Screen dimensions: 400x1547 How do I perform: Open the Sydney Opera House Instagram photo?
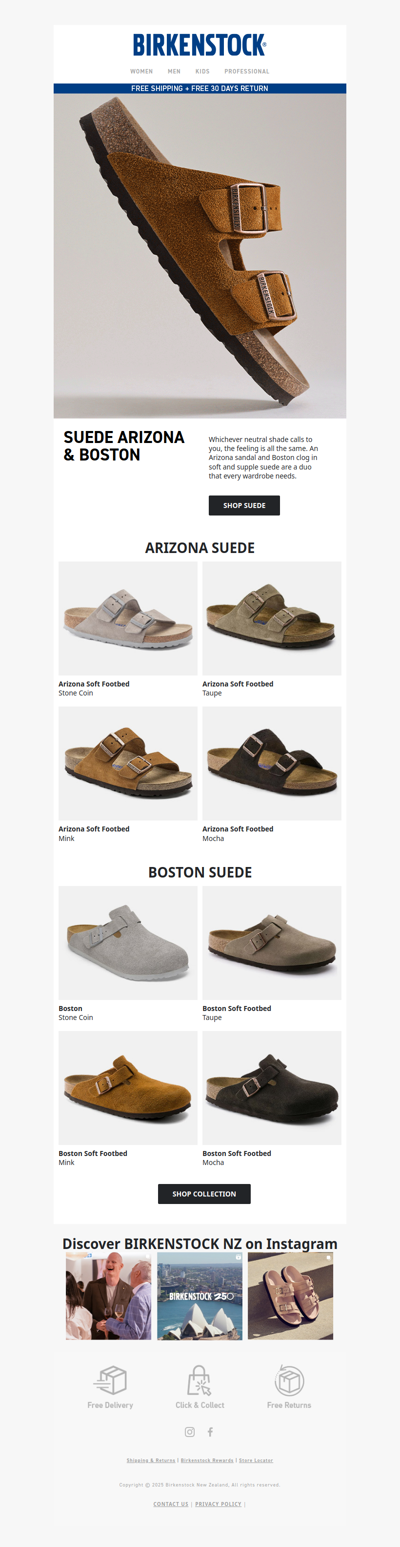(200, 1296)
